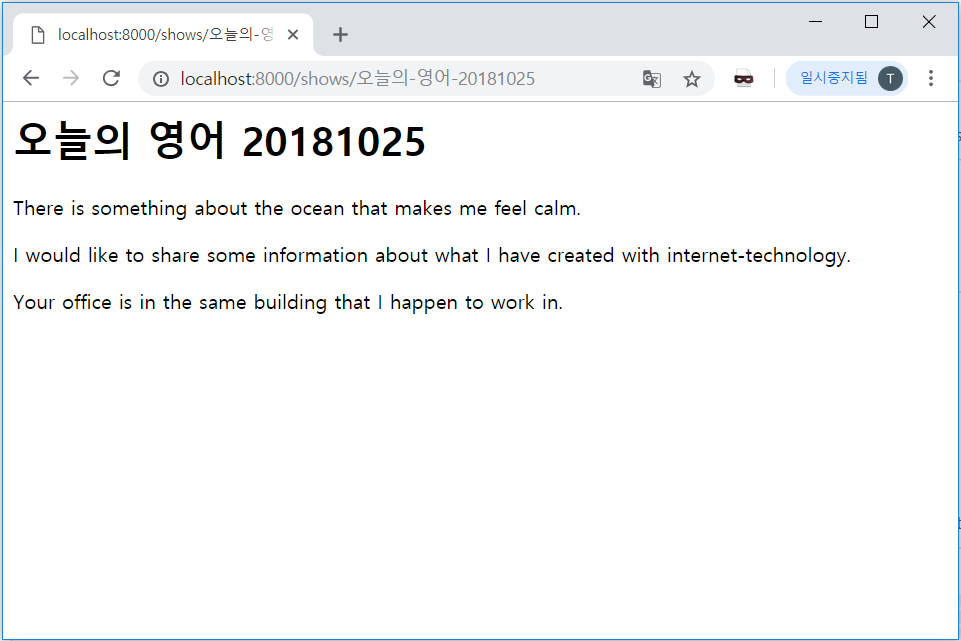Viewport: 961px width, 641px height.
Task: Reload the current page
Action: (x=112, y=79)
